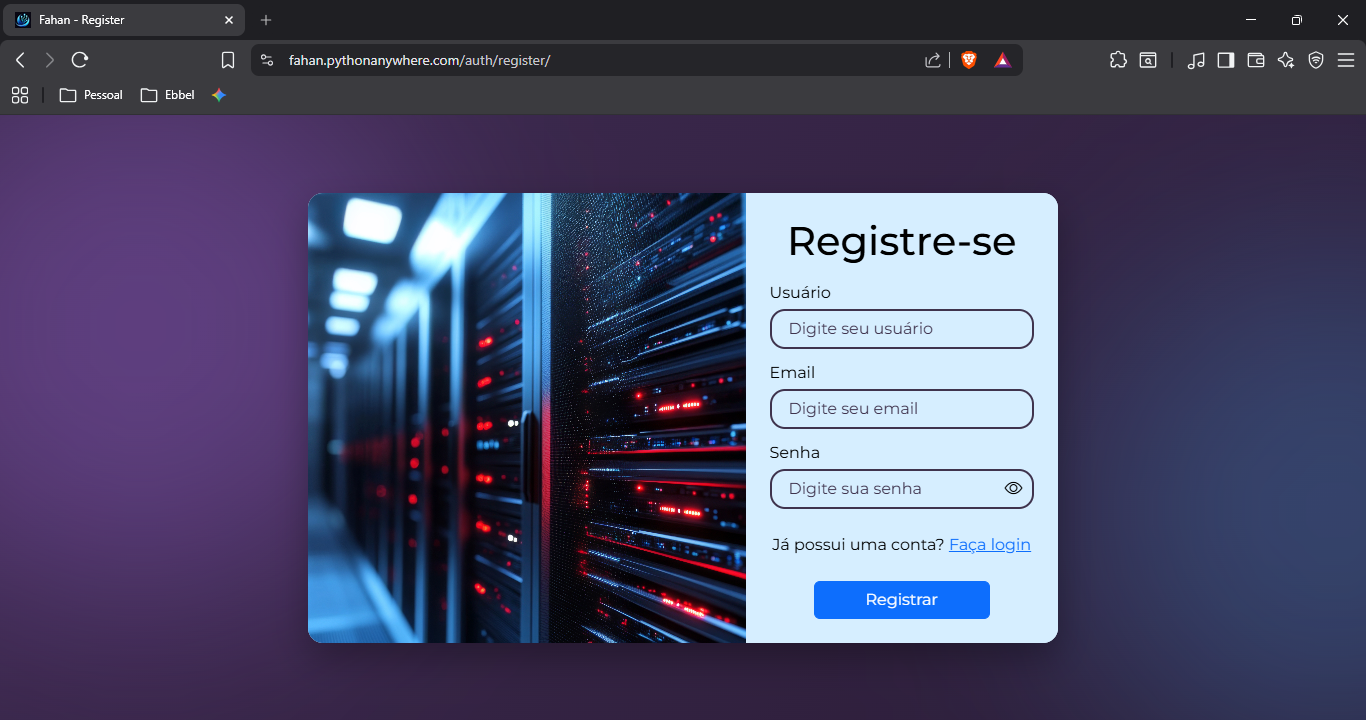Screen dimensions: 1366x720
Task: Toggle the browser sidebar panel
Action: pyautogui.click(x=1226, y=60)
